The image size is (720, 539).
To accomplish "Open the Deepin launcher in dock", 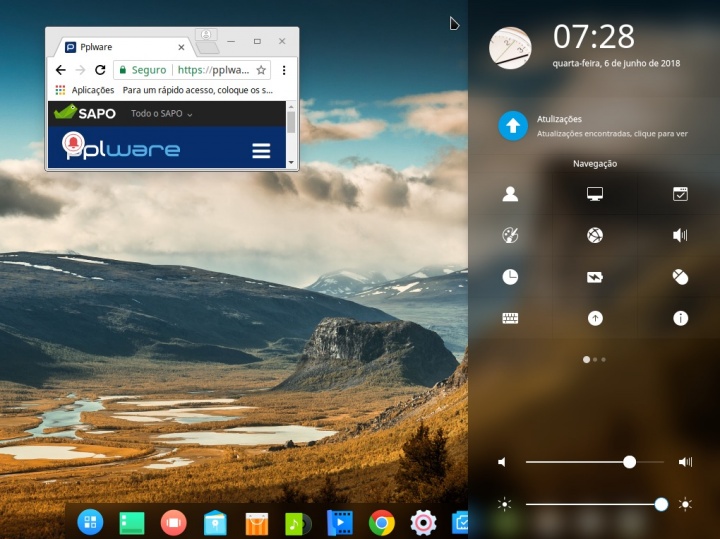I will pos(90,522).
